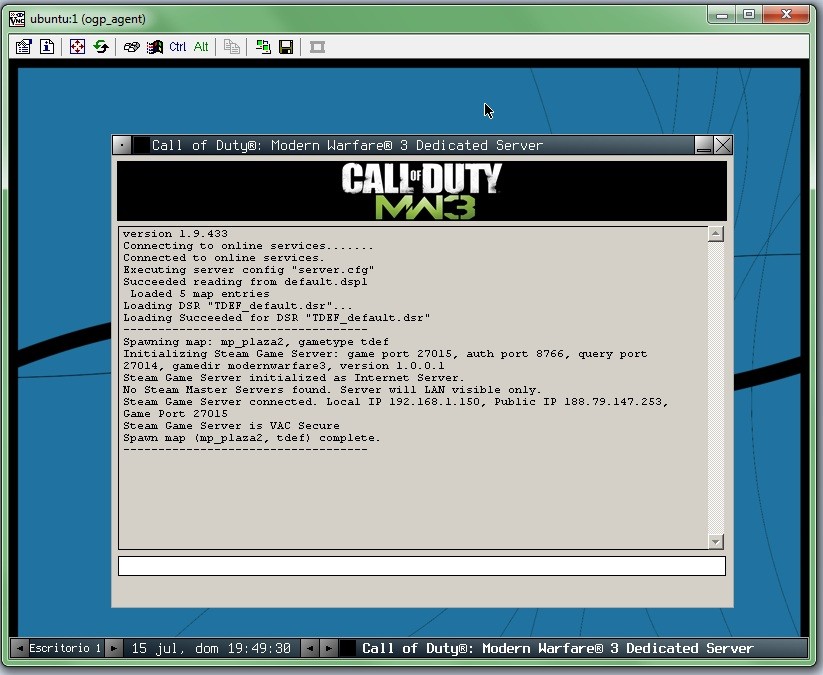Close the MW3 Dedicated Server window

coord(723,145)
